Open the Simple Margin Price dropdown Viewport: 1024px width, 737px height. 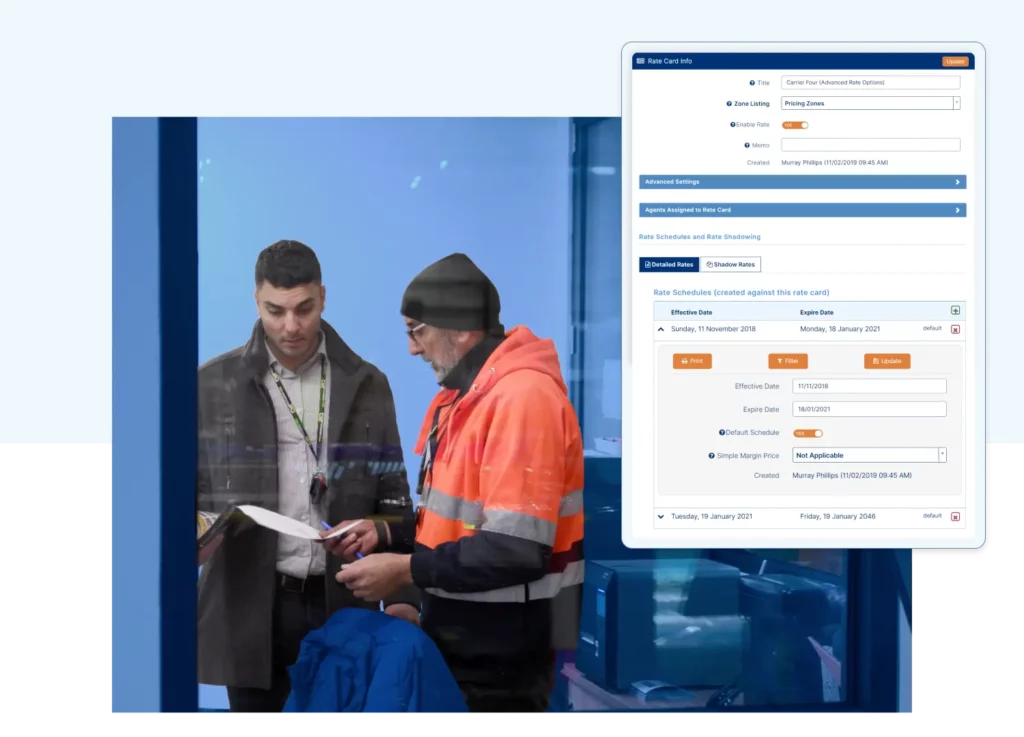click(x=941, y=455)
